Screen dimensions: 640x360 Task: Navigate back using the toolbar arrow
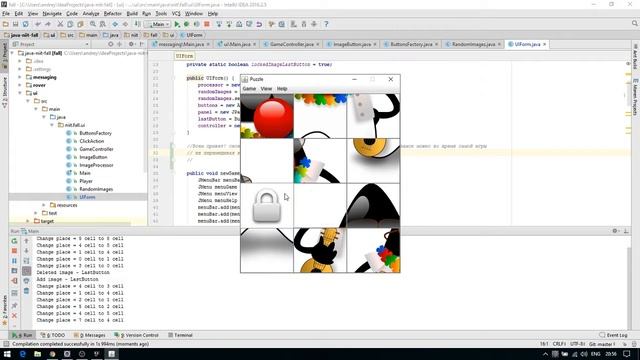[x=115, y=24]
